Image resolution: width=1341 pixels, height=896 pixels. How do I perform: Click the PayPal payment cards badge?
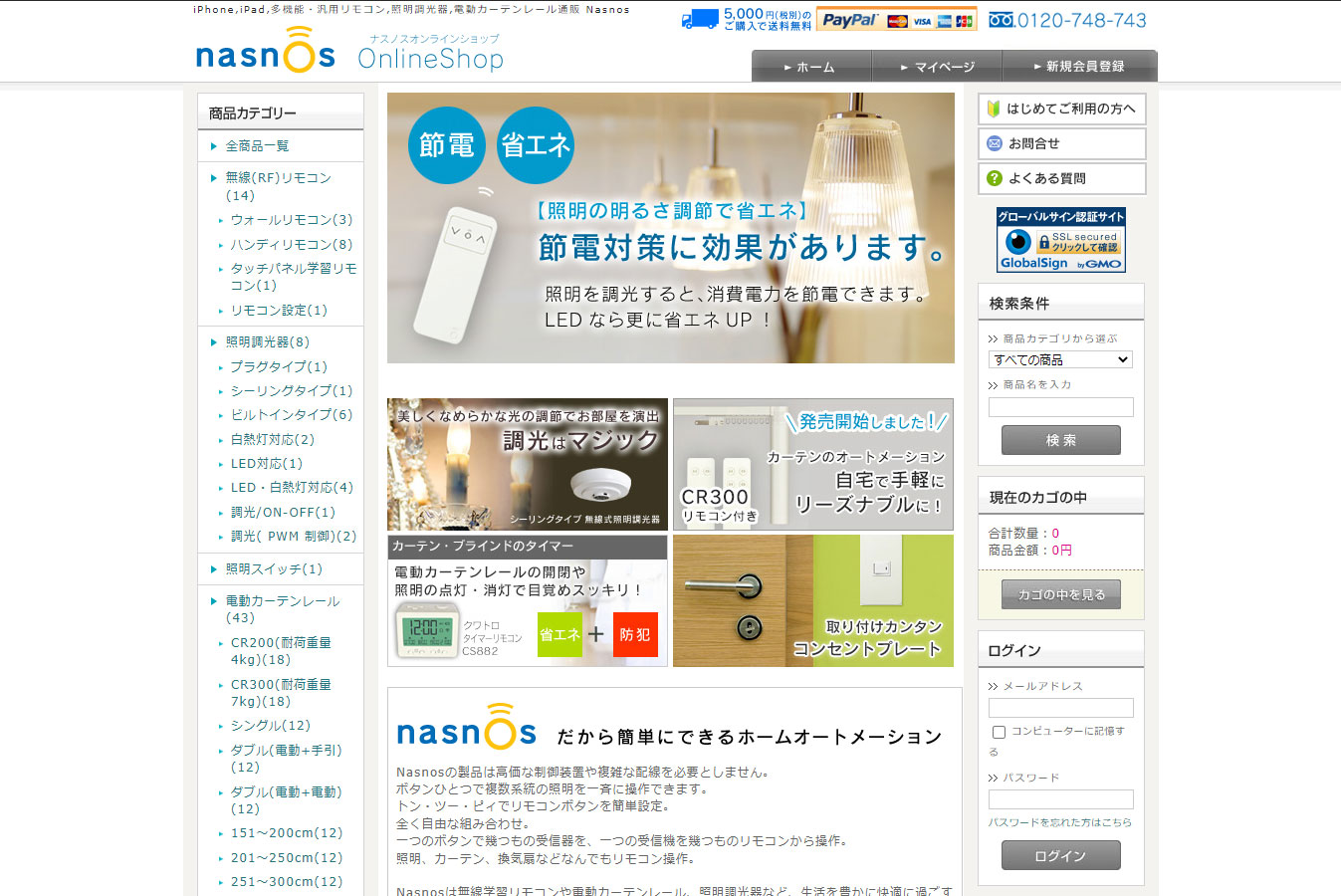click(x=896, y=20)
